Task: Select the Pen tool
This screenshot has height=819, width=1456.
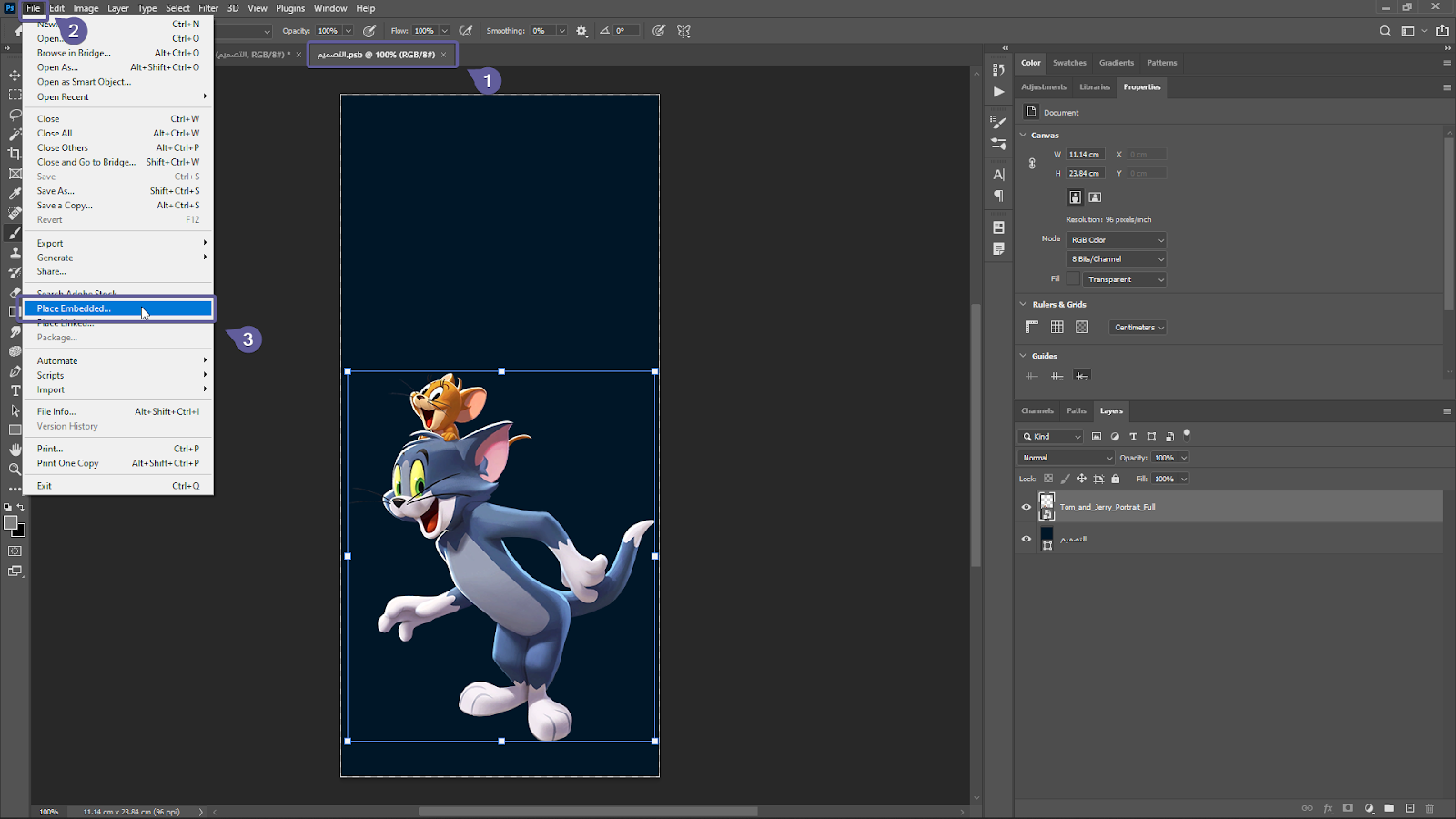Action: click(15, 371)
